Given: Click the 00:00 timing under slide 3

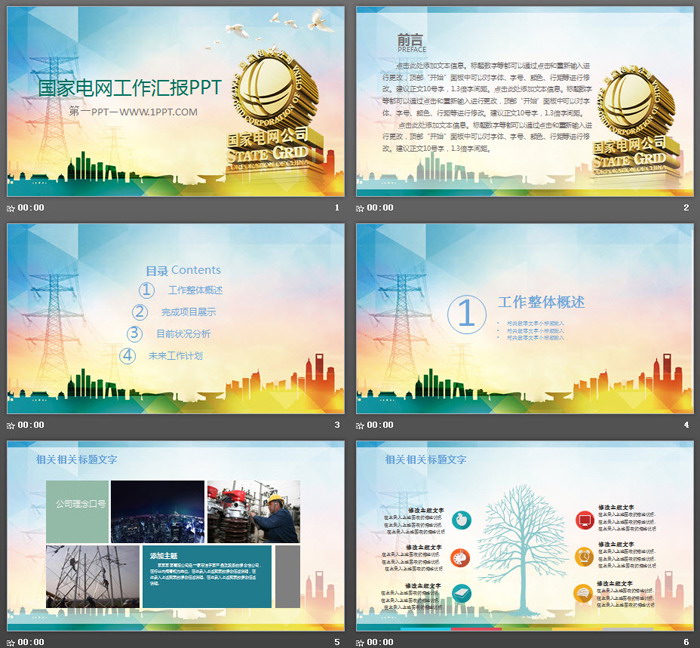Looking at the screenshot, I should 30,425.
